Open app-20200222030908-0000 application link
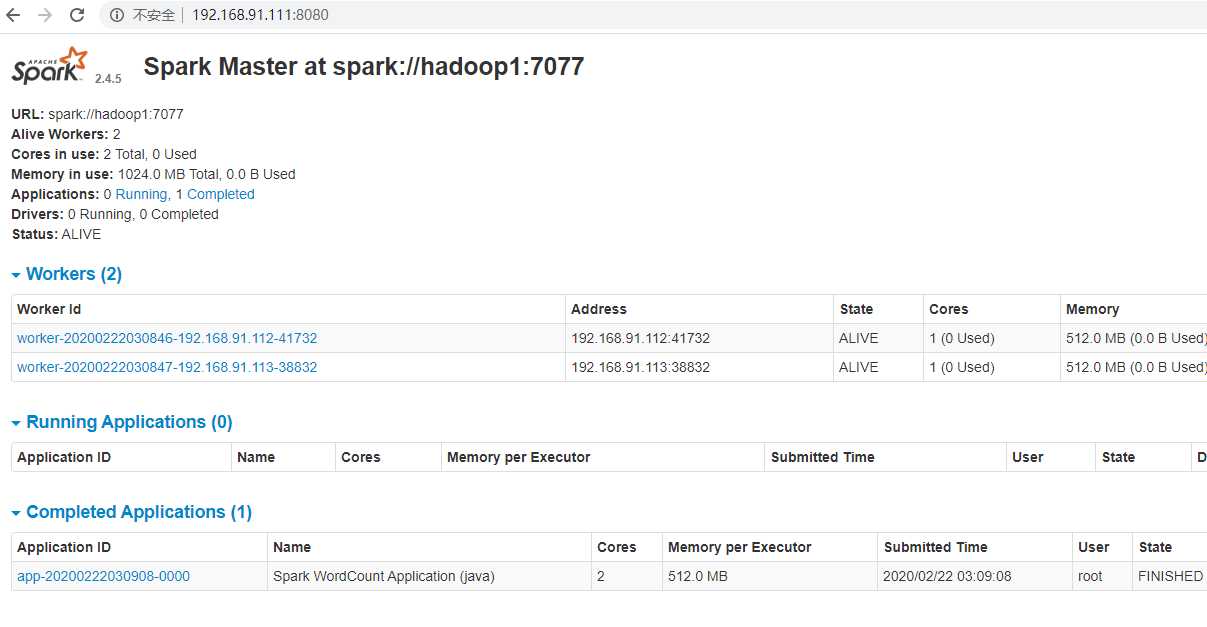 [x=103, y=576]
